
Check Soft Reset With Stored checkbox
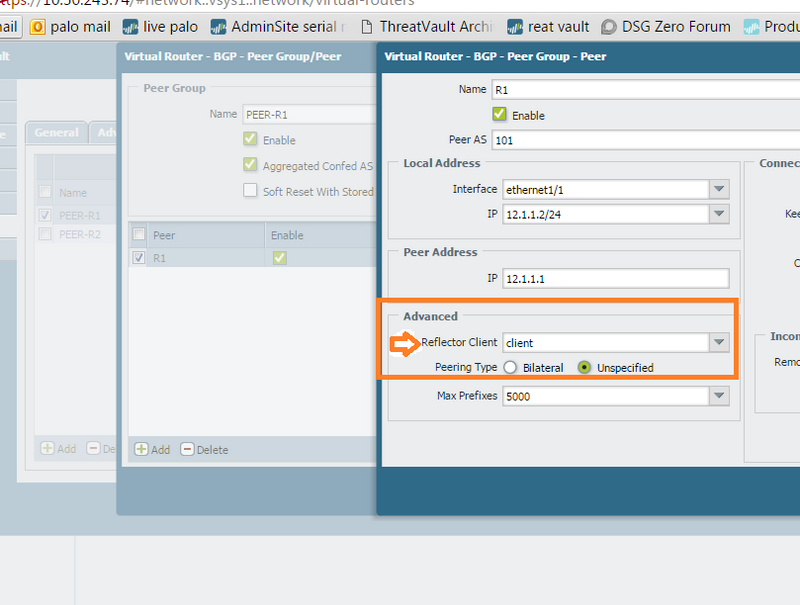(250, 190)
